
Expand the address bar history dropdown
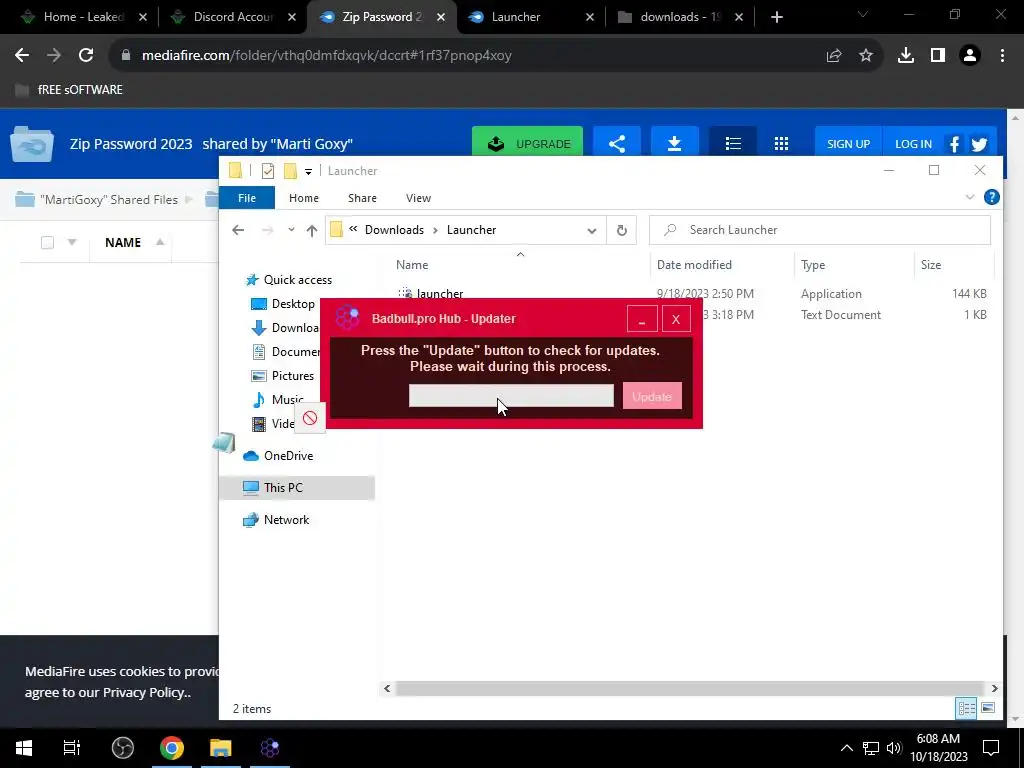[592, 230]
